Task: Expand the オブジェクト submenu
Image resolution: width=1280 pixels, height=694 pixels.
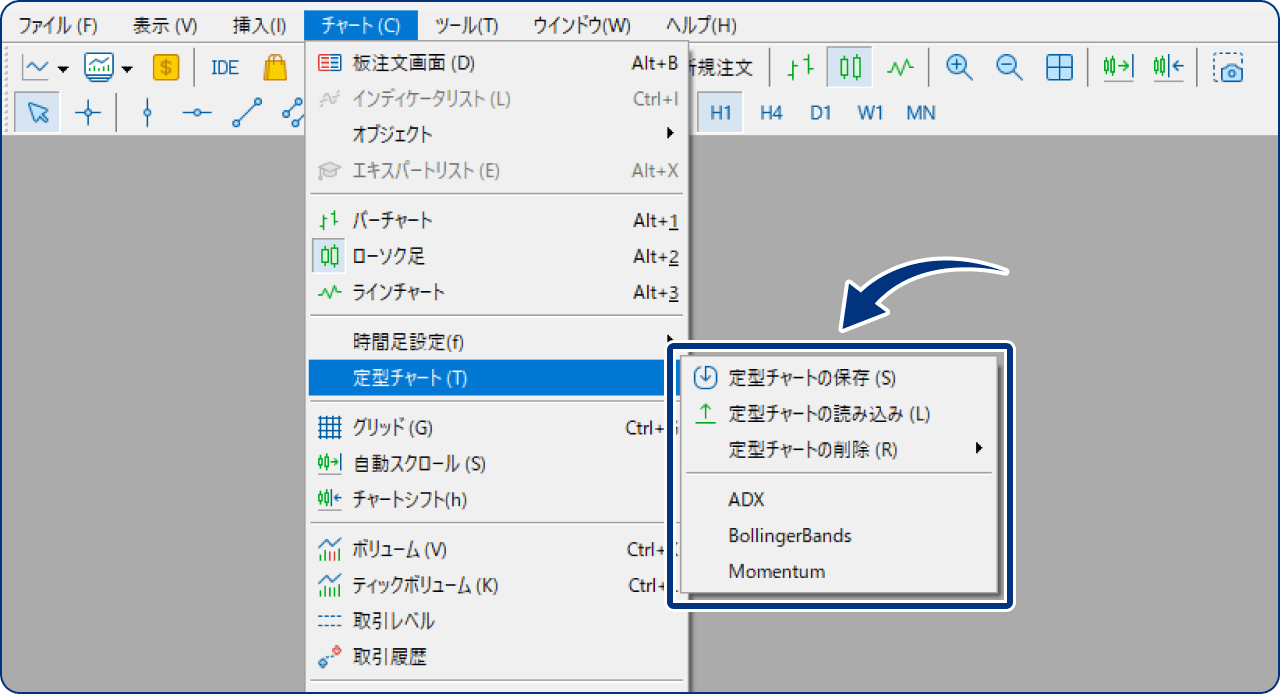Action: (x=400, y=135)
